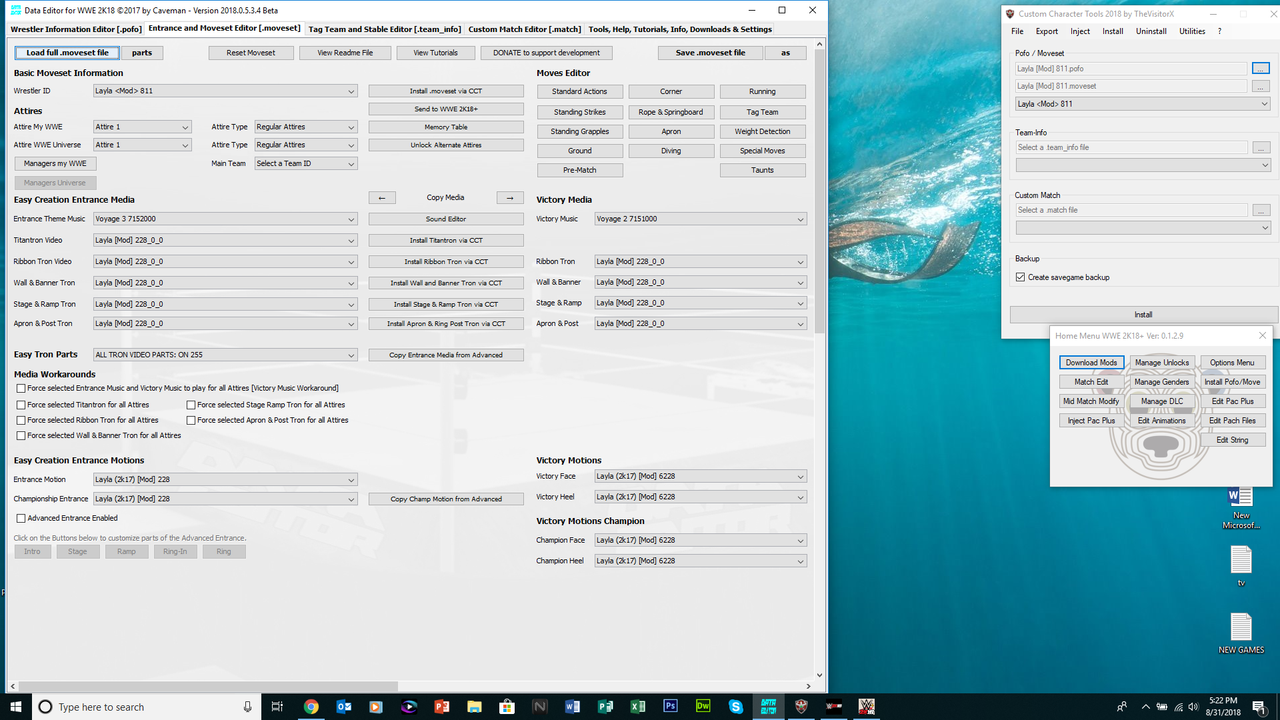
Task: Open the Inject menu in Custom Character Tools
Action: click(x=1080, y=31)
